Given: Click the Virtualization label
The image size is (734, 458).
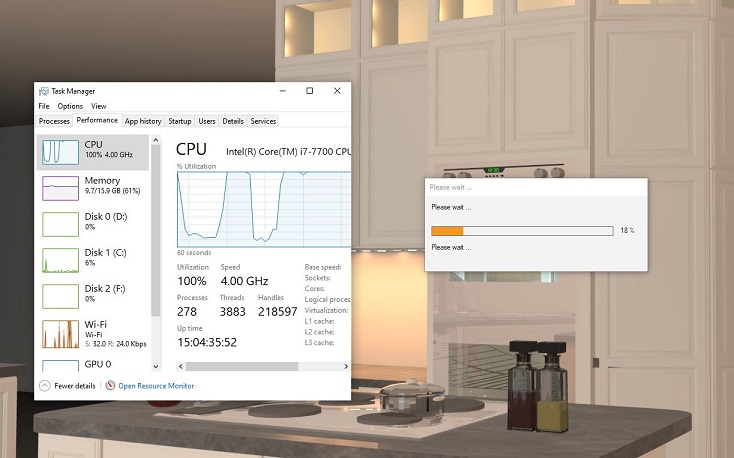Looking at the screenshot, I should tap(326, 310).
